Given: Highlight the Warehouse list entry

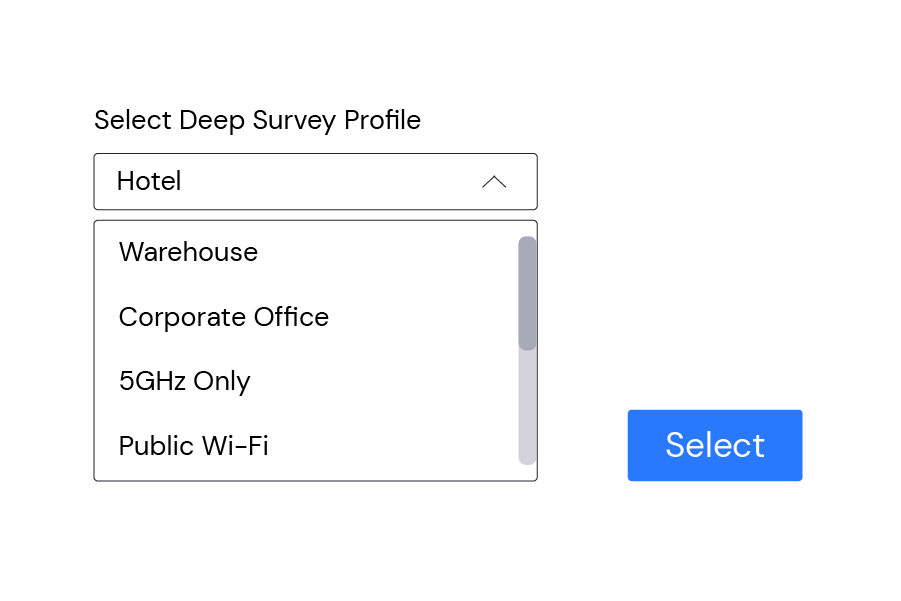Looking at the screenshot, I should (188, 252).
